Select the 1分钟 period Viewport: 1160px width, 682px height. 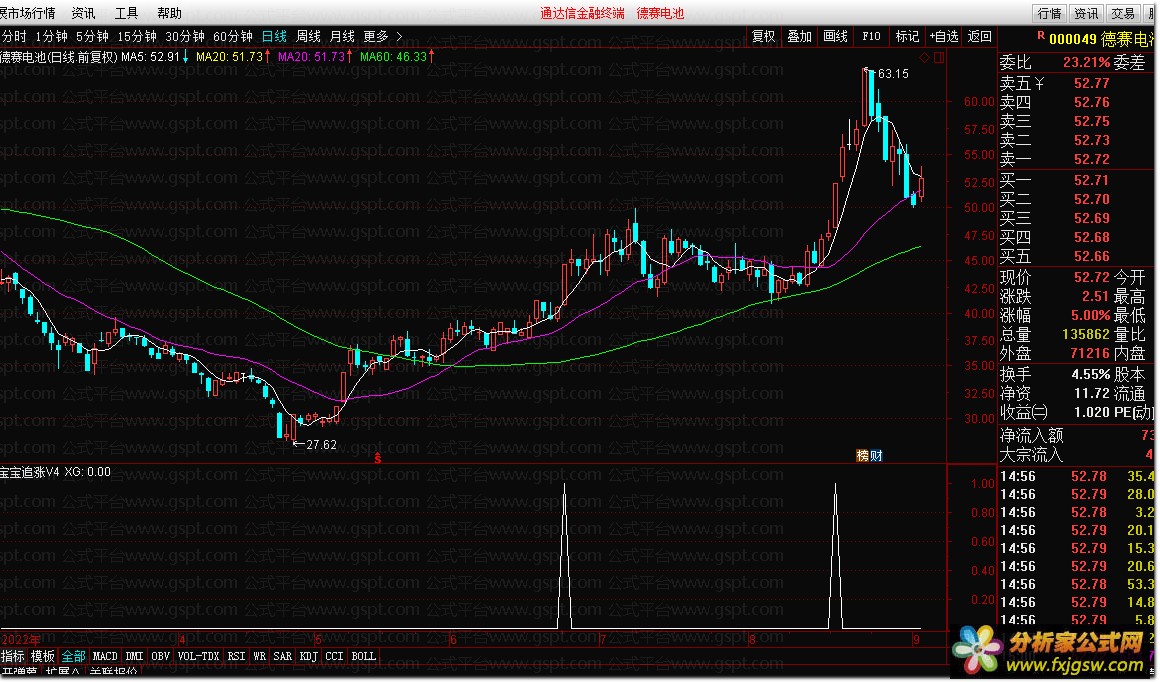[51, 36]
